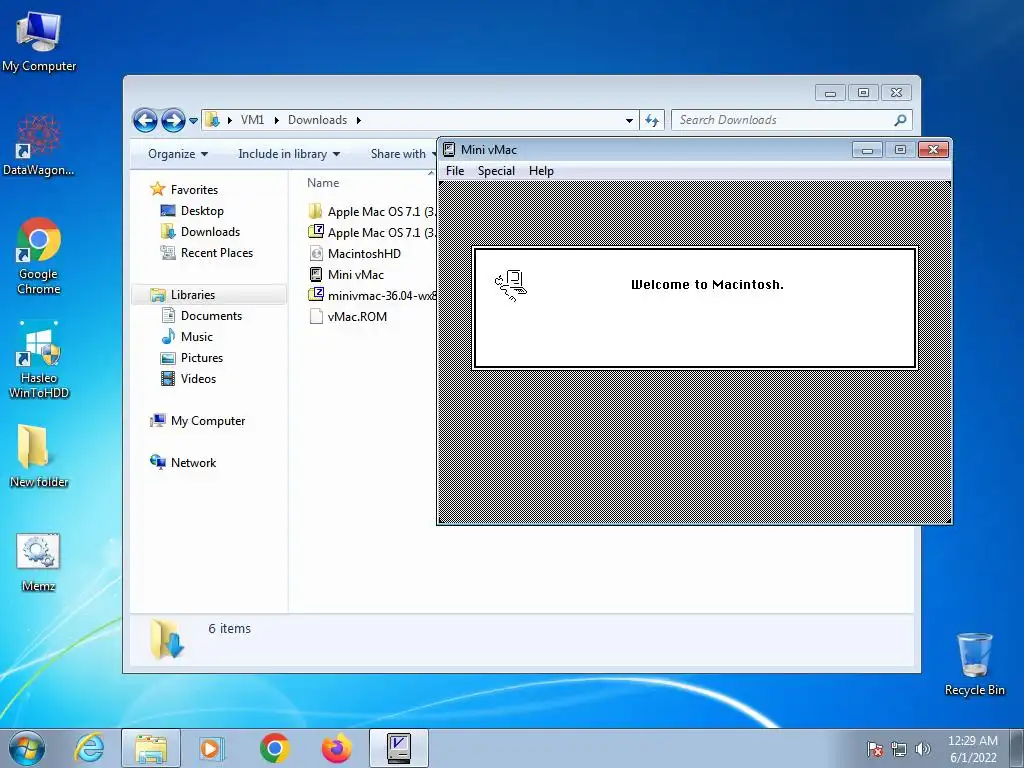This screenshot has height=768, width=1024.
Task: Select My Computer desktop icon
Action: tap(39, 41)
